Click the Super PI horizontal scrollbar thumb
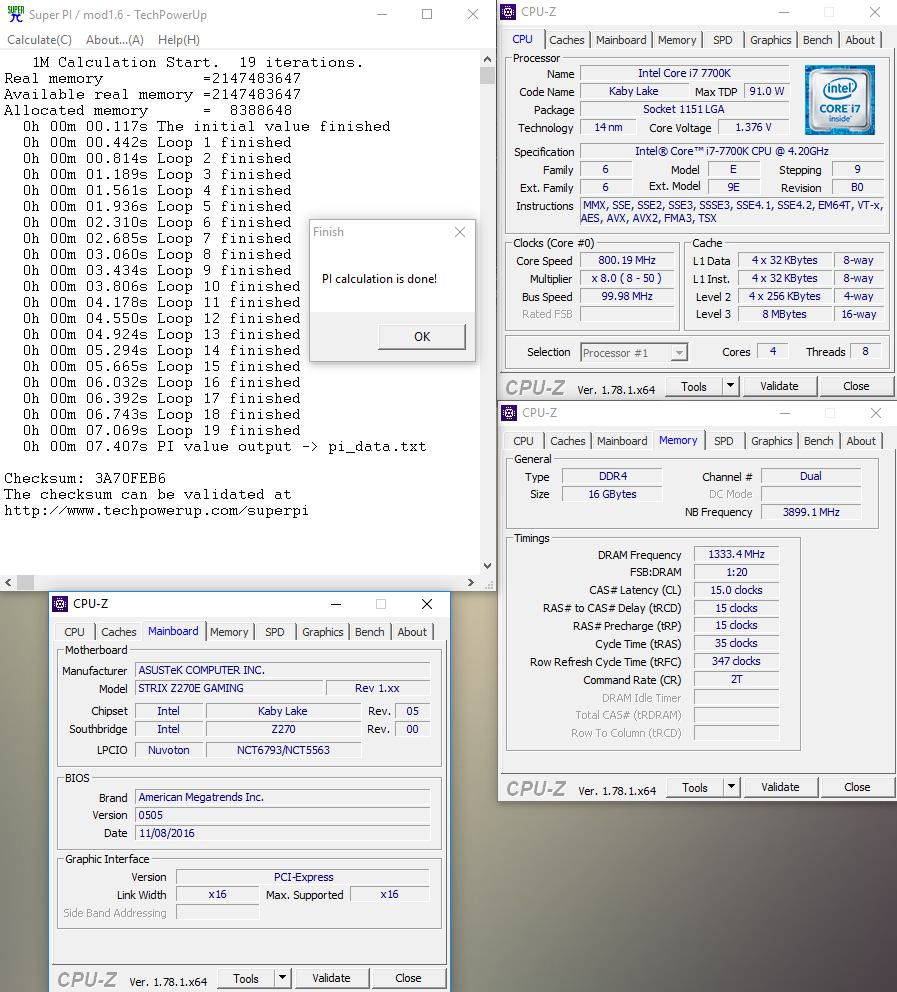This screenshot has width=897, height=992. click(x=25, y=583)
